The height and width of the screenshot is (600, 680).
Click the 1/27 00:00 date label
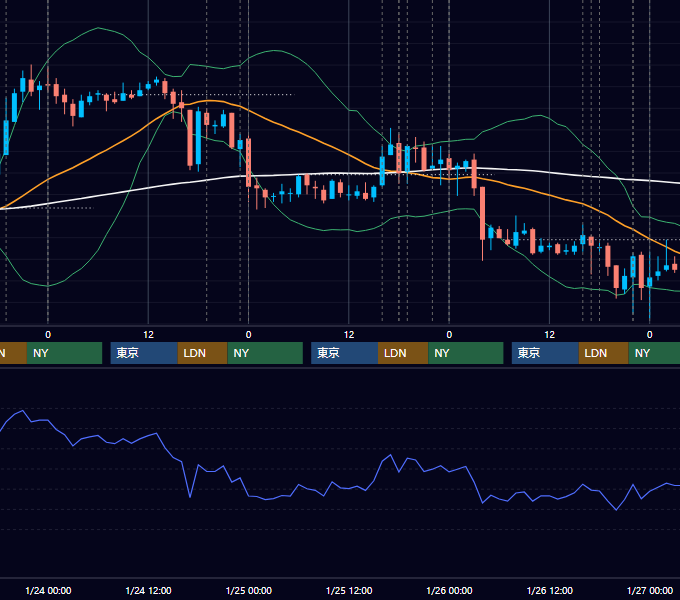650,590
